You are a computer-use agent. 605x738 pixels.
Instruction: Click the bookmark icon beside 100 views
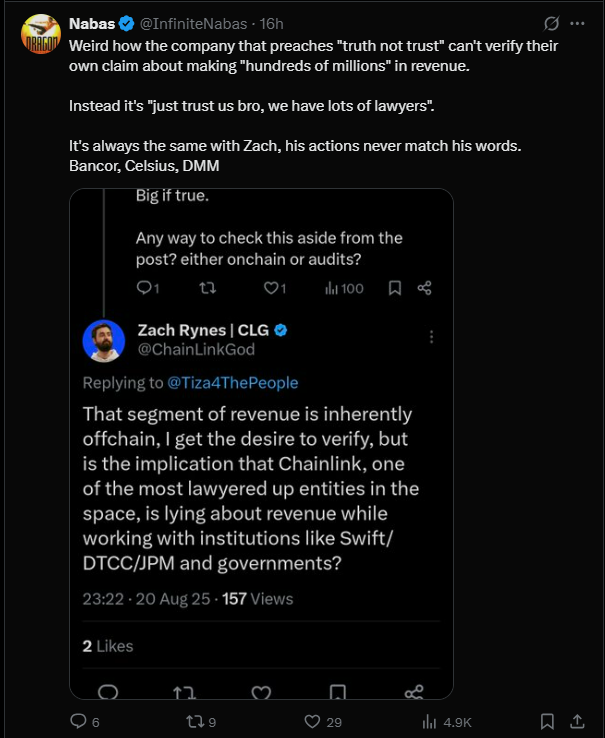395,288
